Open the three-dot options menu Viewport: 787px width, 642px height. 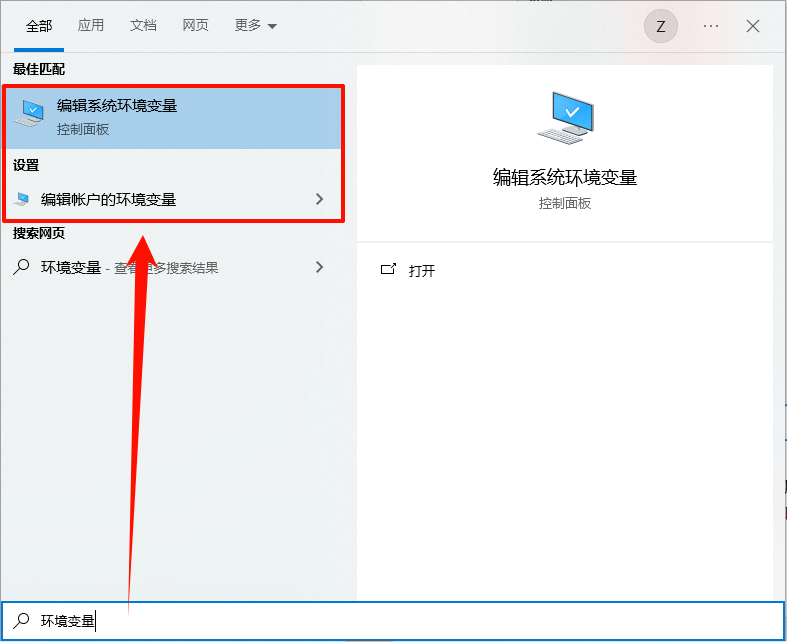711,26
